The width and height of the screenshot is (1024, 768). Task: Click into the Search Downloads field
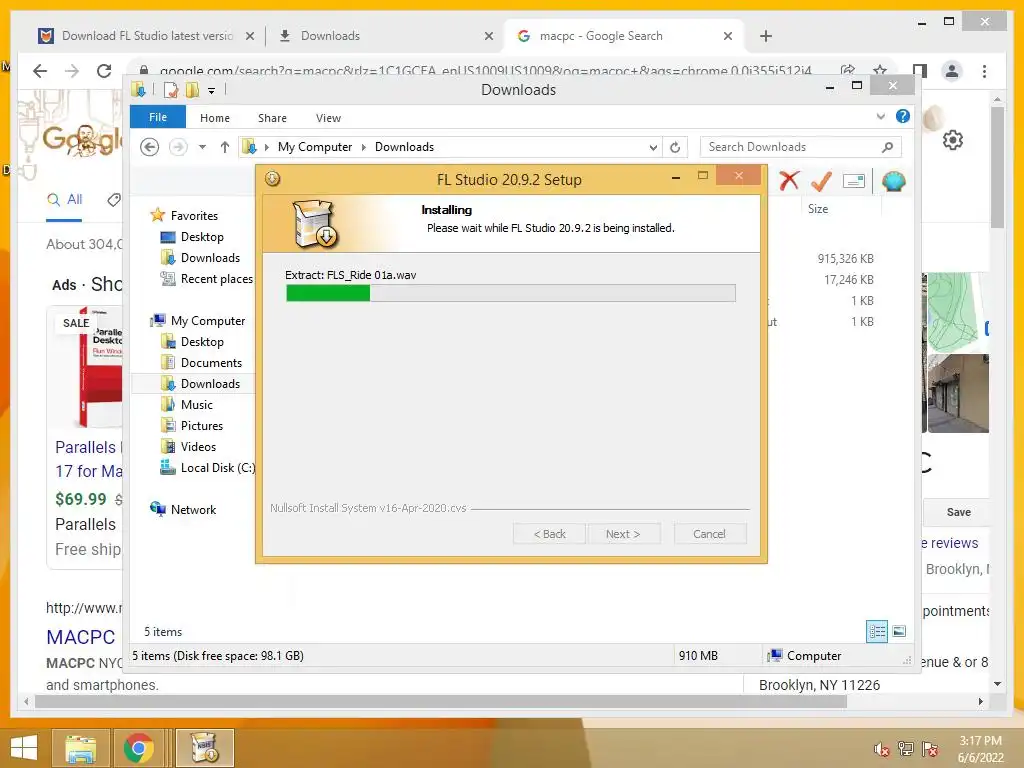click(800, 147)
